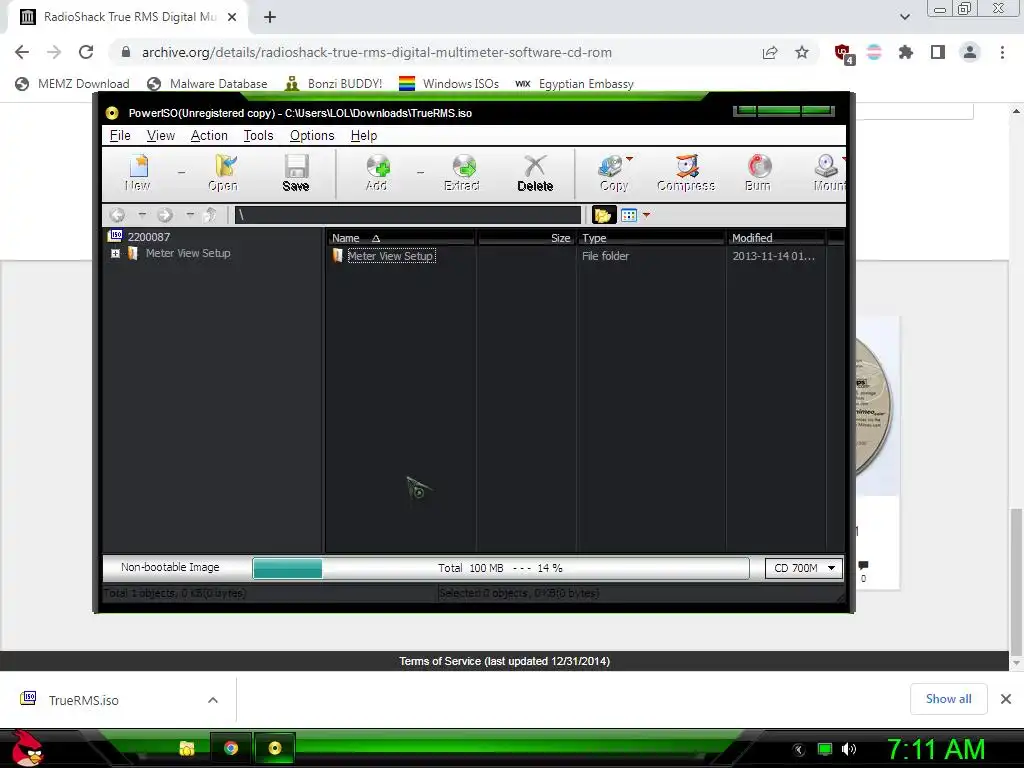
Task: Click the volume speaker tray icon
Action: pos(849,749)
